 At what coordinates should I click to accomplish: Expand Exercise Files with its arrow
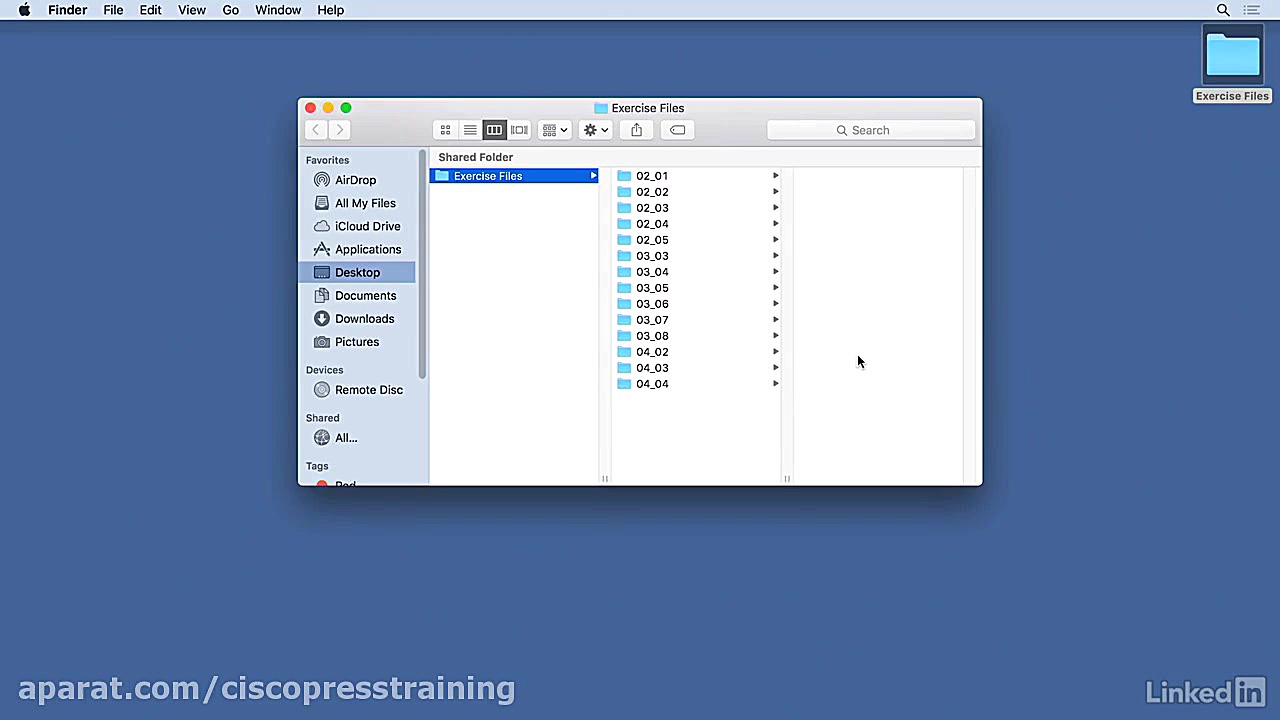pyautogui.click(x=593, y=176)
